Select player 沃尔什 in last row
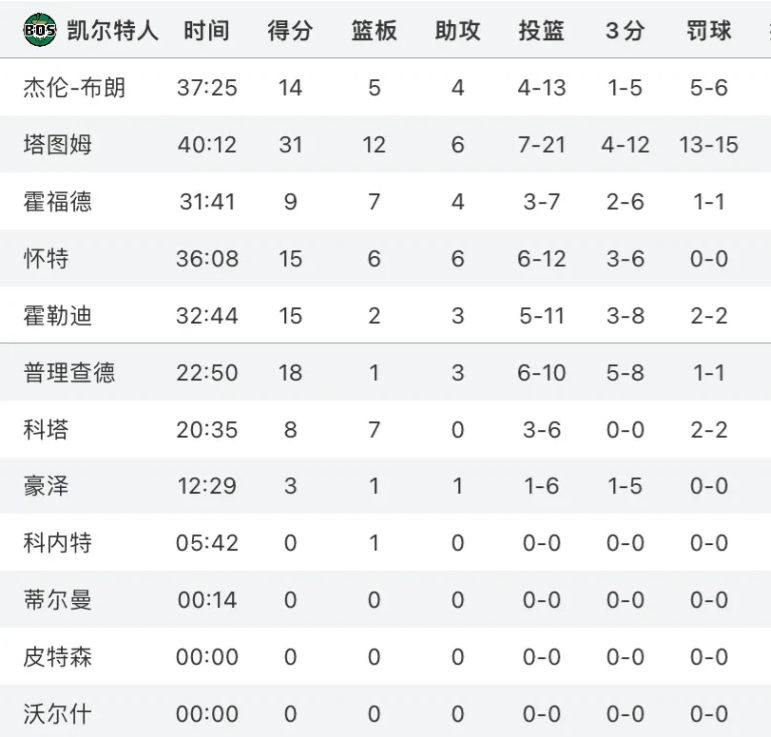771x737 pixels. pyautogui.click(x=58, y=714)
